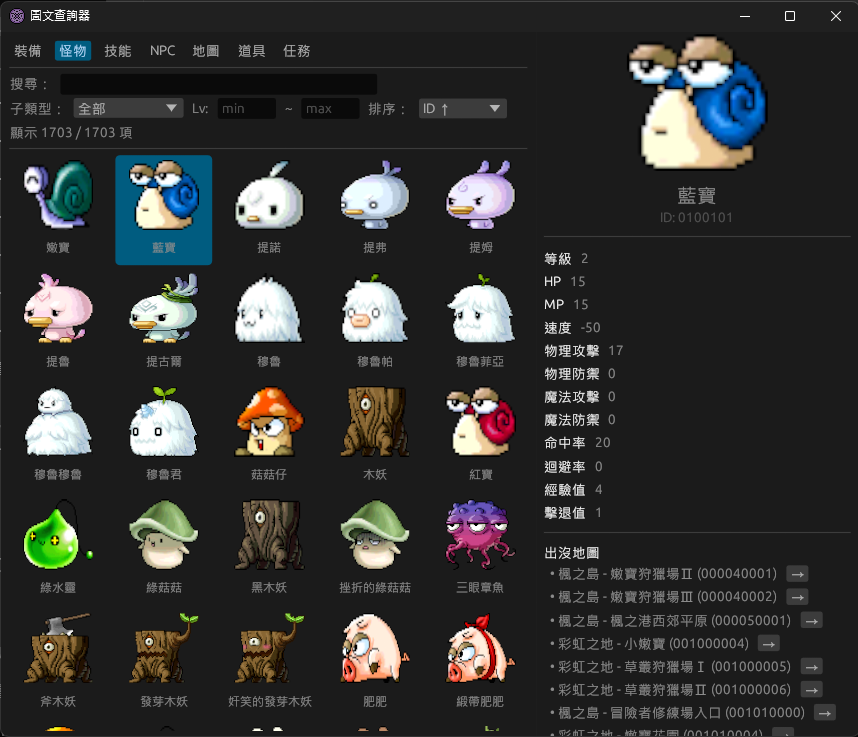Click the MP 15 stat row
Viewport: 858px width, 737px height.
point(566,304)
